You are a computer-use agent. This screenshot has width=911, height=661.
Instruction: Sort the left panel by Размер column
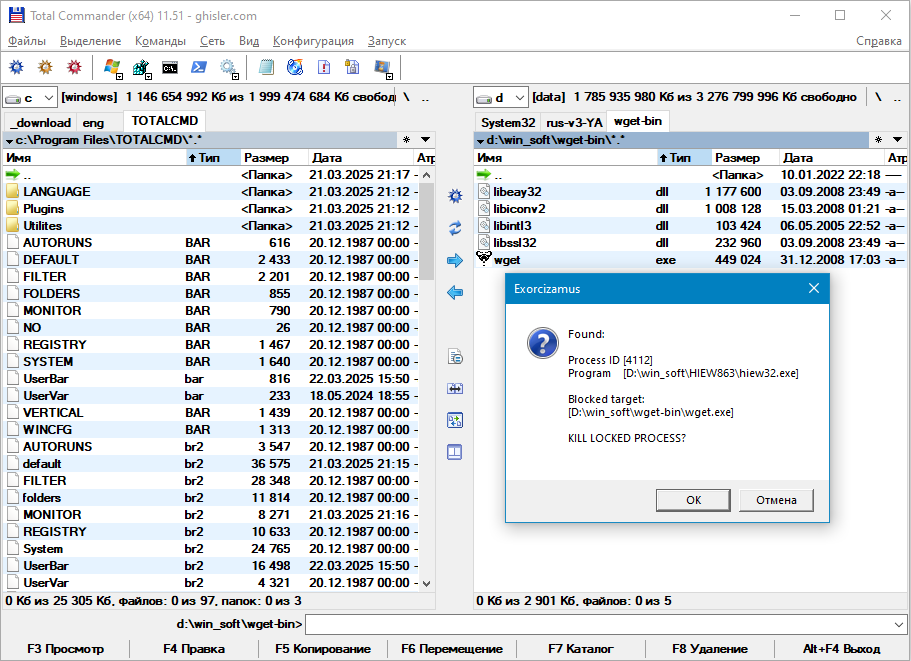[x=267, y=158]
